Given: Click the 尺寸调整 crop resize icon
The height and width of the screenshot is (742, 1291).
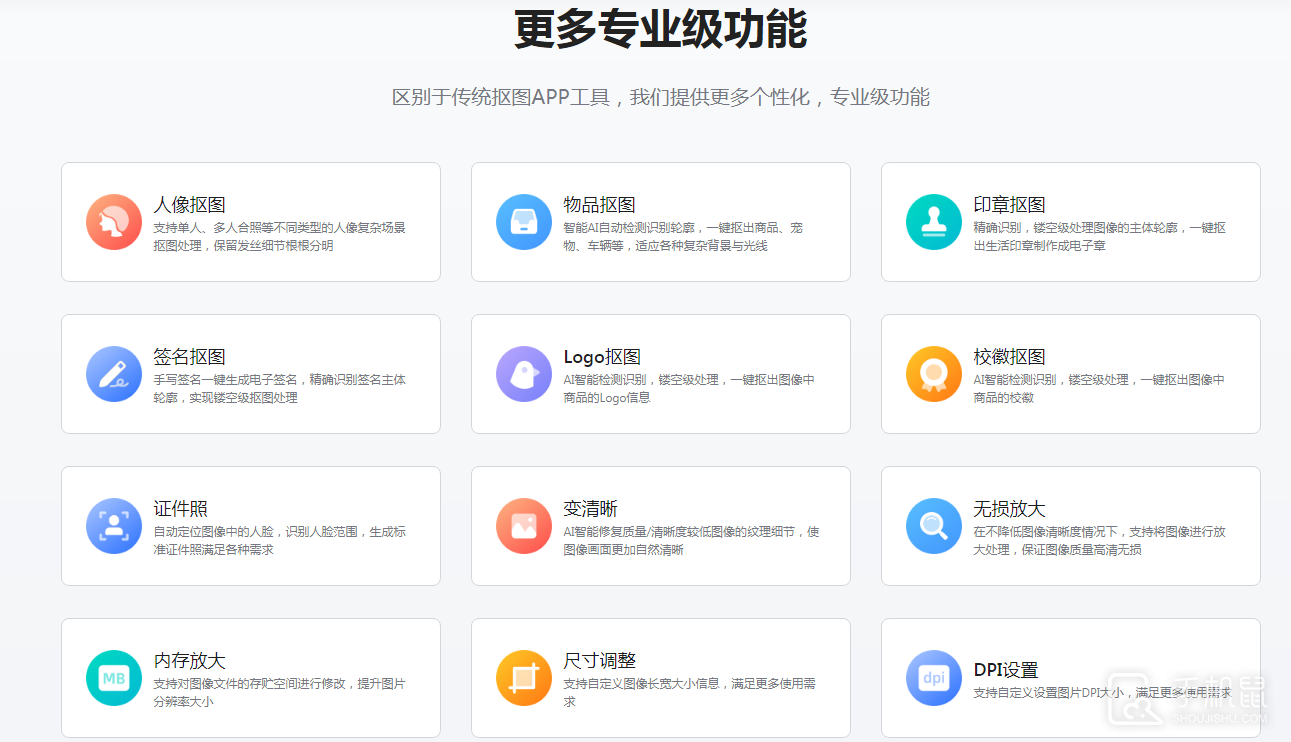Looking at the screenshot, I should pyautogui.click(x=523, y=678).
